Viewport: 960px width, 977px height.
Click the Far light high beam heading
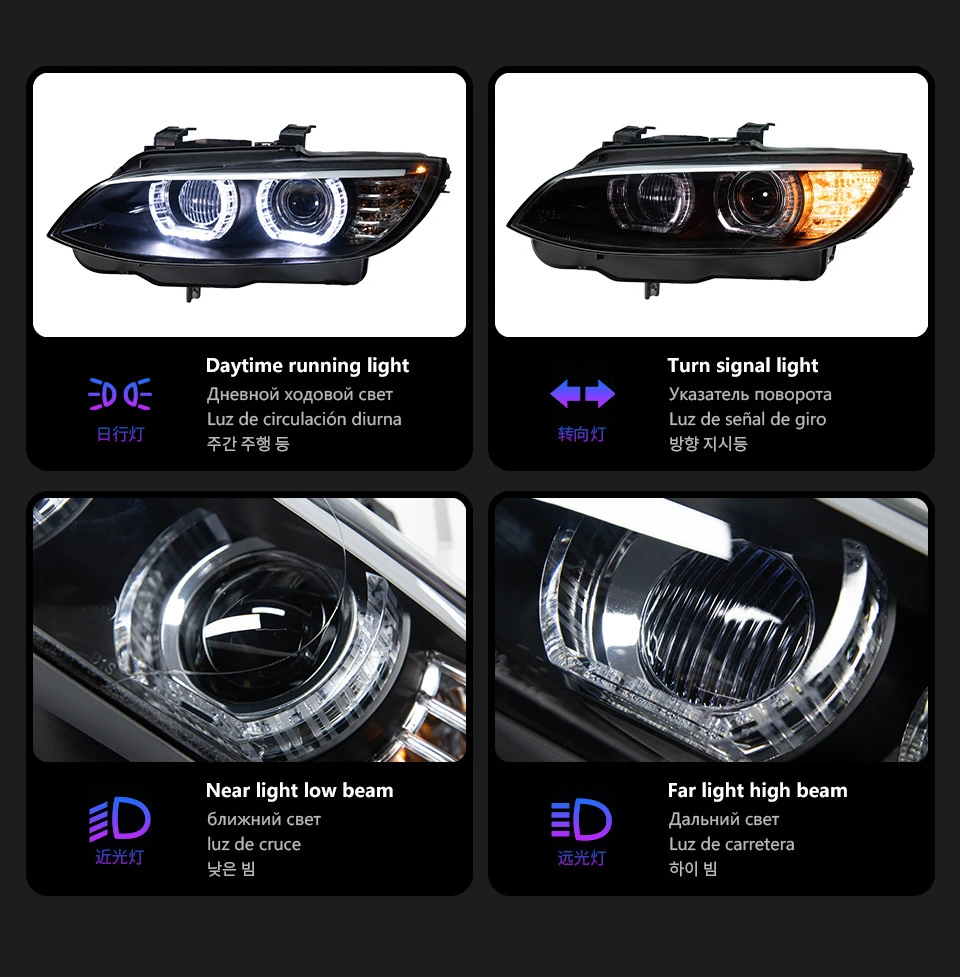pyautogui.click(x=758, y=791)
